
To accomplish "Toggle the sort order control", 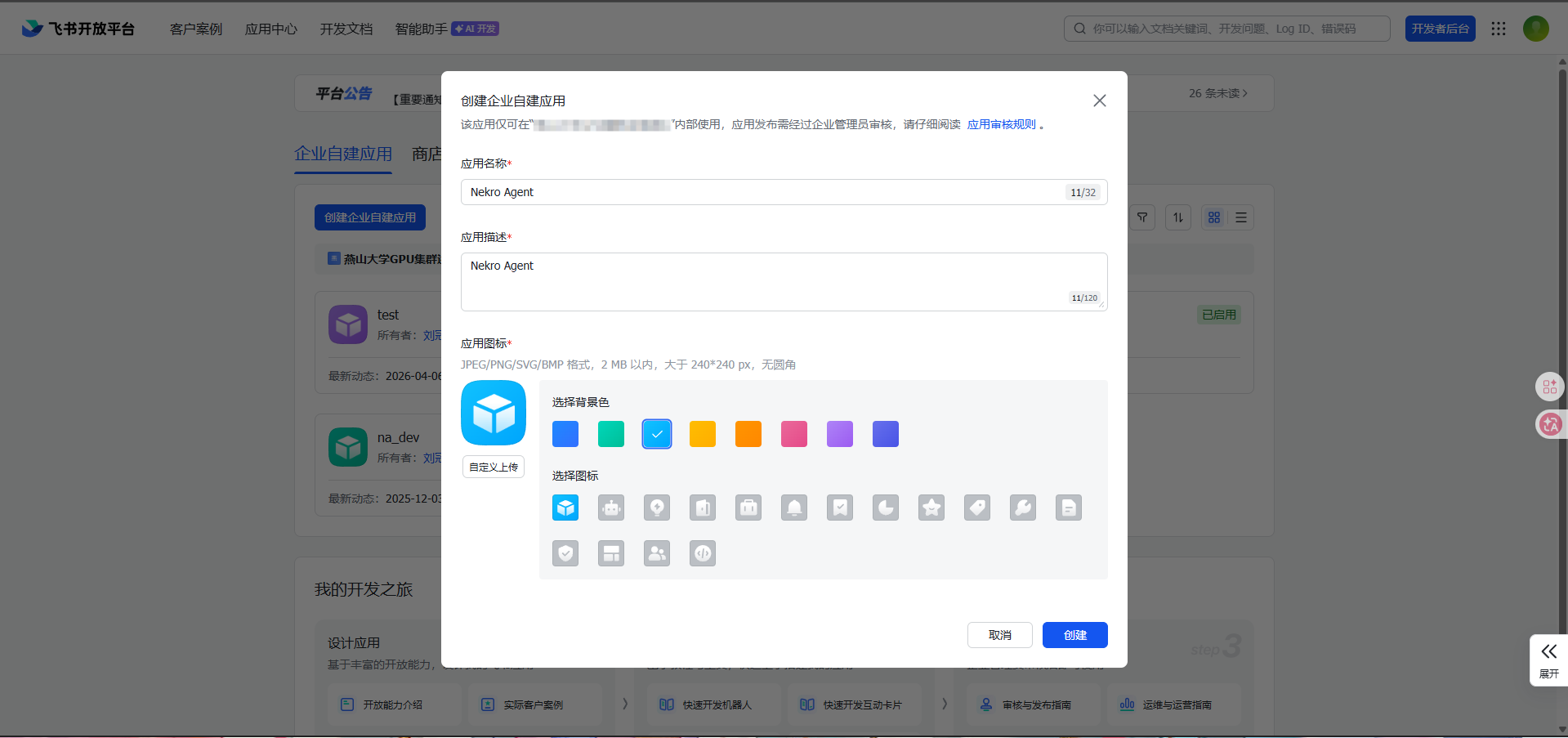I will (x=1177, y=217).
